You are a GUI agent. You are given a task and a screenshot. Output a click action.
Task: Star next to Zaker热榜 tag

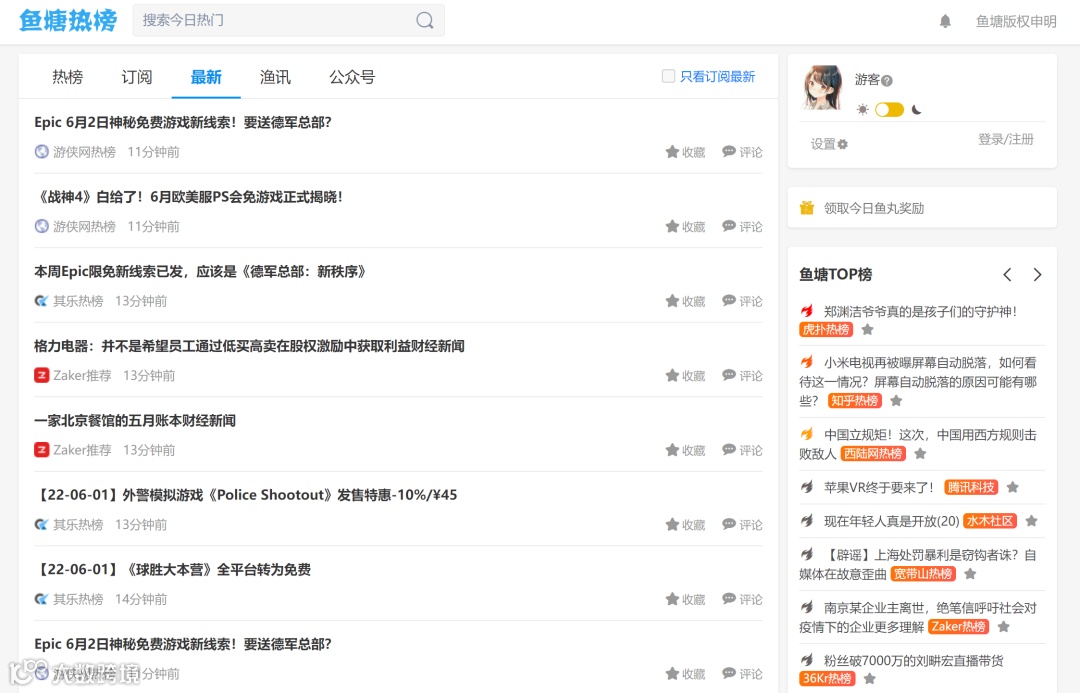tap(1004, 626)
